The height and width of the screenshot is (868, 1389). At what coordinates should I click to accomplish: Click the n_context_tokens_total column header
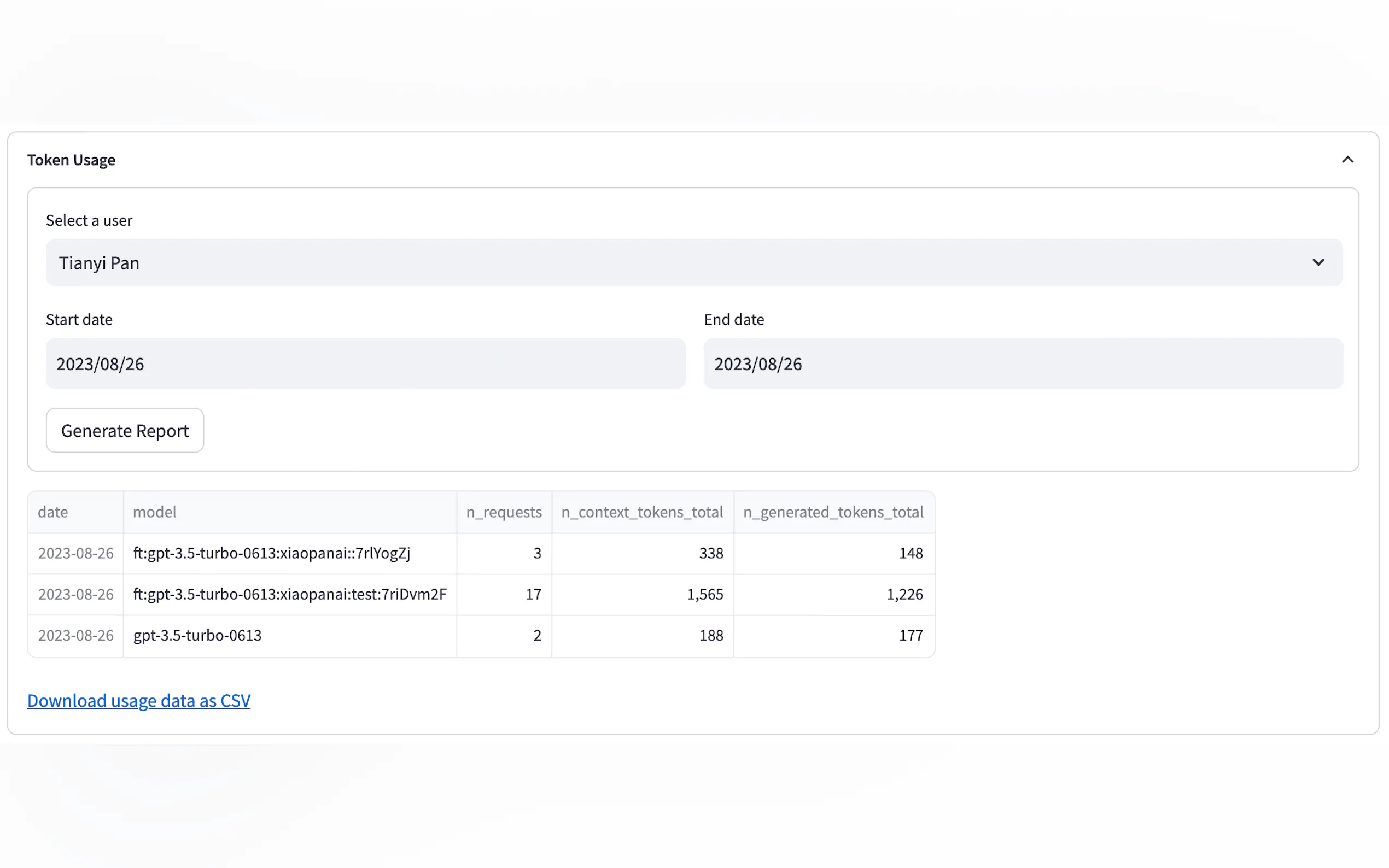pos(642,512)
